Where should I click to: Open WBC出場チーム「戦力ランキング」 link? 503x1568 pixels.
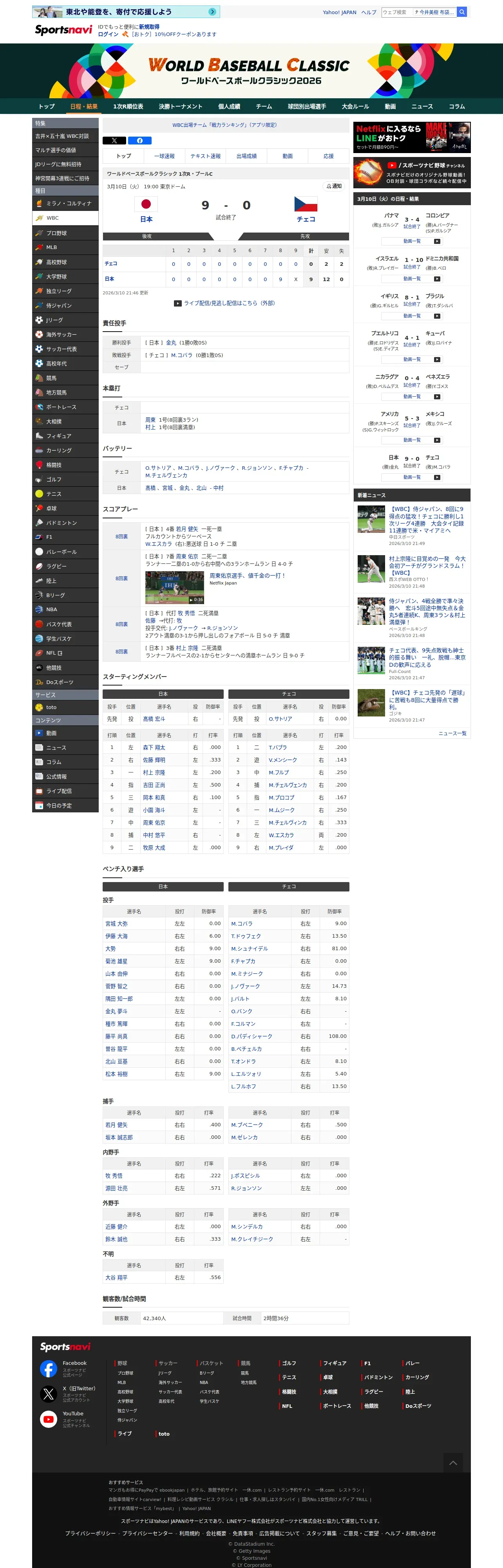coord(225,125)
